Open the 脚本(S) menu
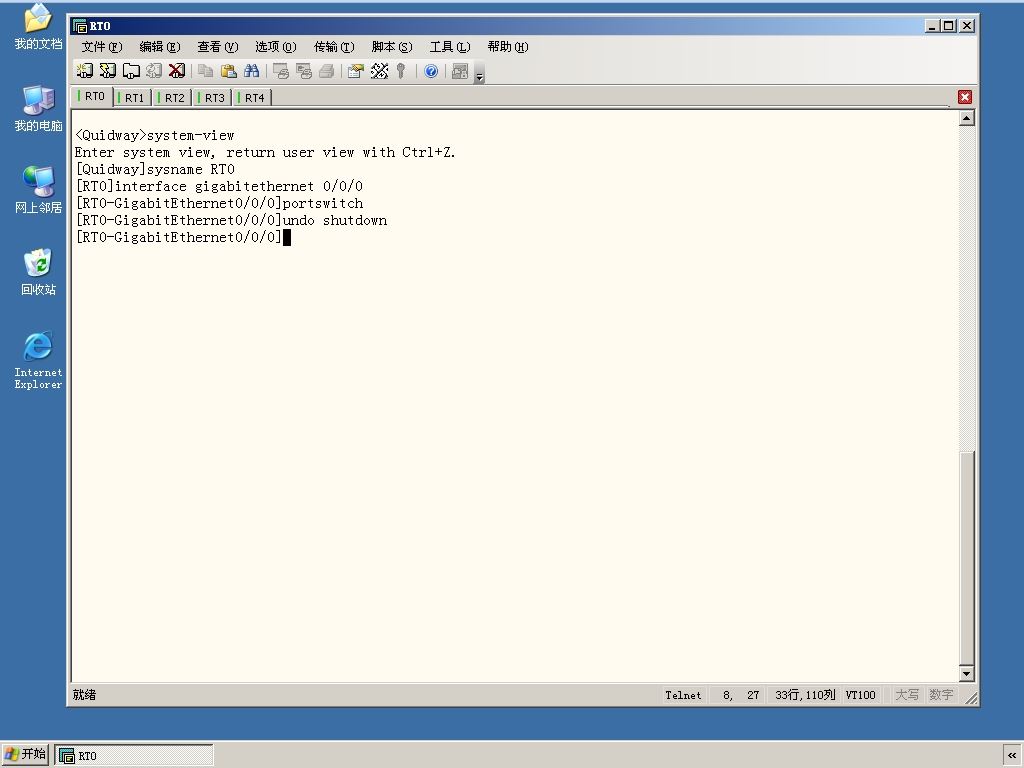Viewport: 1024px width, 768px height. (x=392, y=47)
